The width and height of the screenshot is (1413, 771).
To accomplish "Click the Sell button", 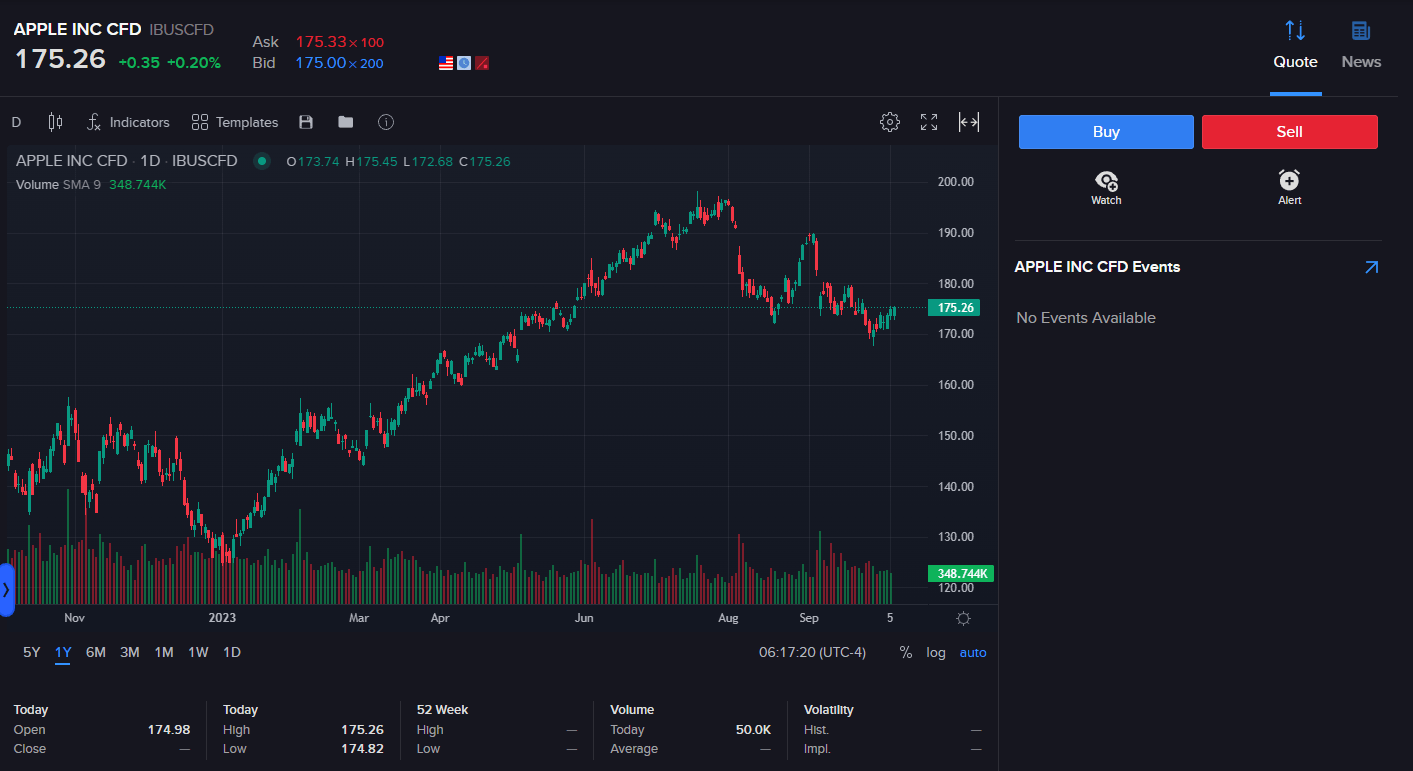I will tap(1290, 132).
